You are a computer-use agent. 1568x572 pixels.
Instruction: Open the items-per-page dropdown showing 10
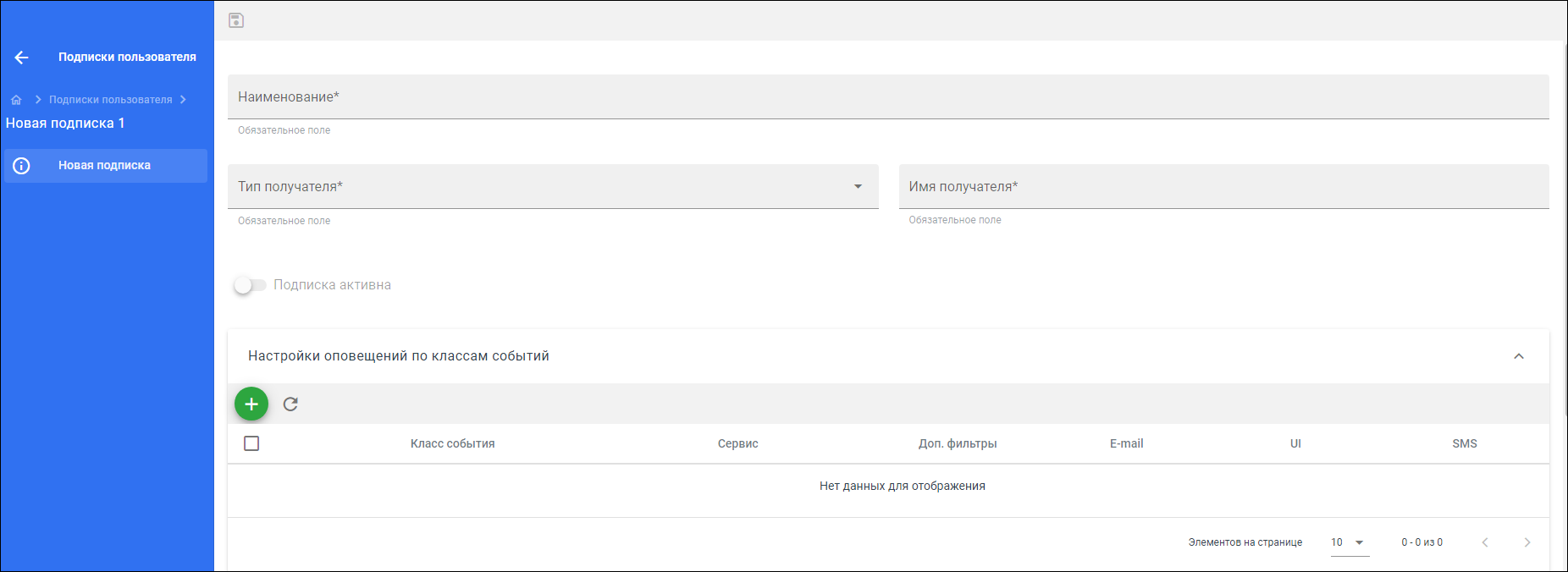pos(1350,542)
